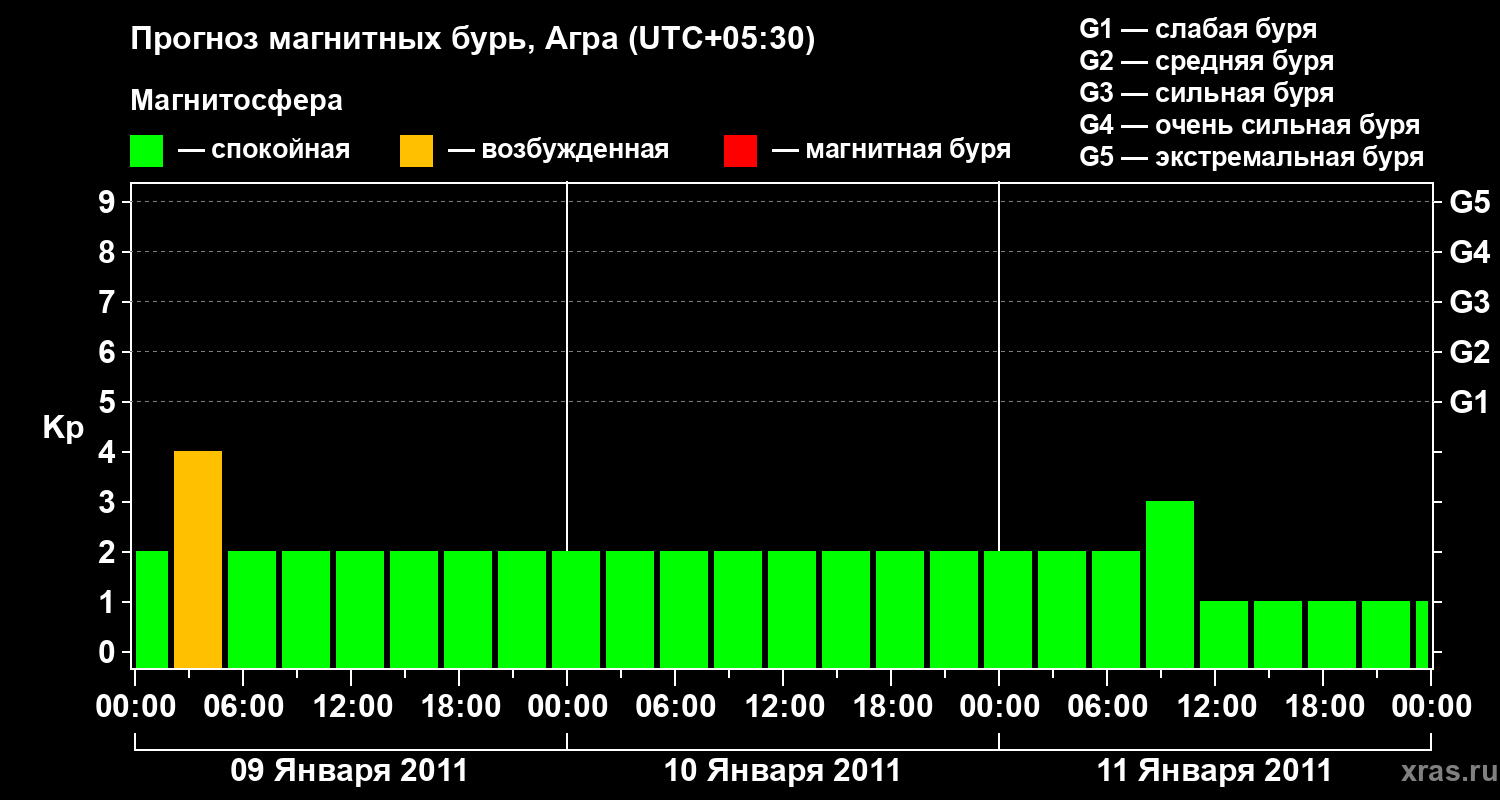Select the orange Kp 4 bar on 09 January
1500x800 pixels.
(x=198, y=559)
